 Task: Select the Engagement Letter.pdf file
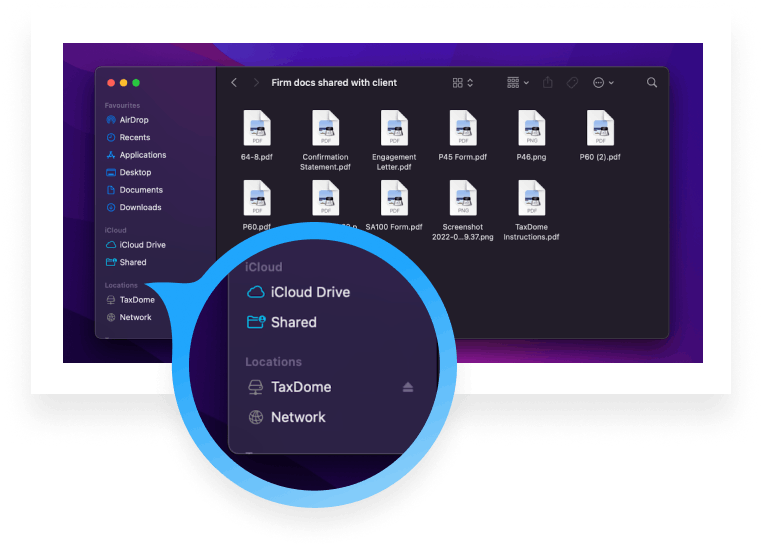(394, 129)
